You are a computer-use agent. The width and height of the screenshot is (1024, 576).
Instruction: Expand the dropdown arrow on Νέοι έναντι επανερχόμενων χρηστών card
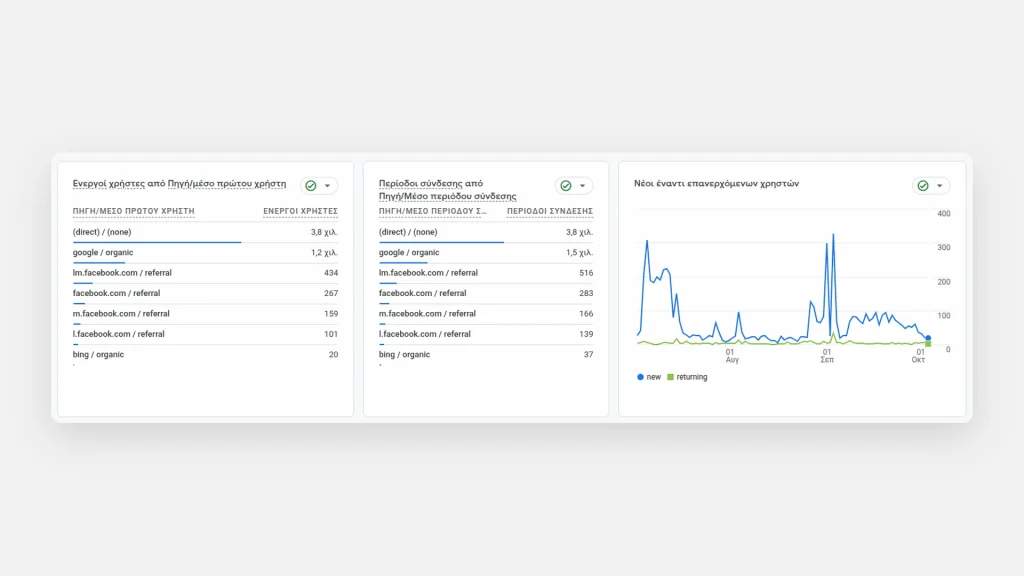tap(940, 185)
